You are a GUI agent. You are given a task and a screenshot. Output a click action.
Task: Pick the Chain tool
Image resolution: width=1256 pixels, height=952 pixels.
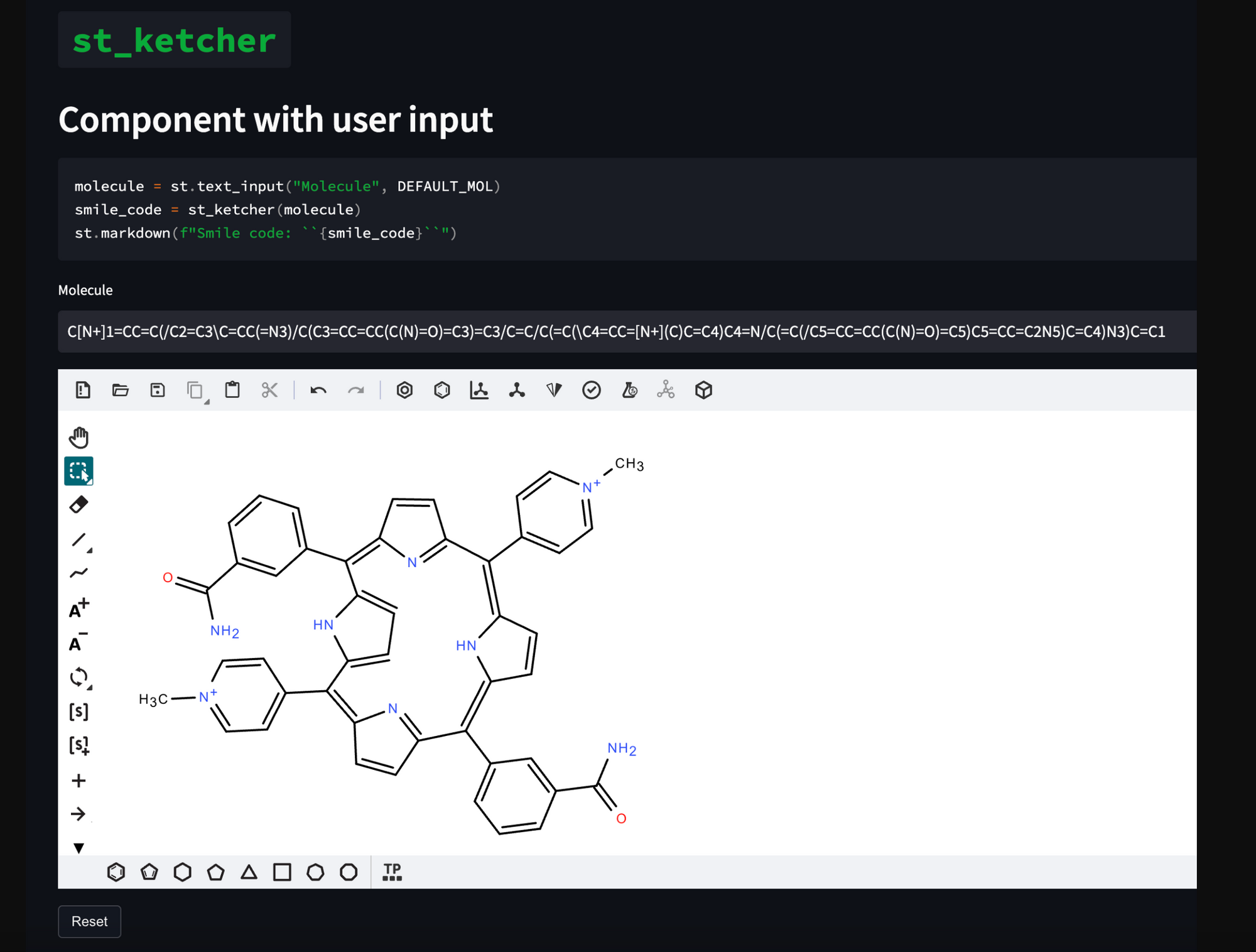tap(79, 571)
